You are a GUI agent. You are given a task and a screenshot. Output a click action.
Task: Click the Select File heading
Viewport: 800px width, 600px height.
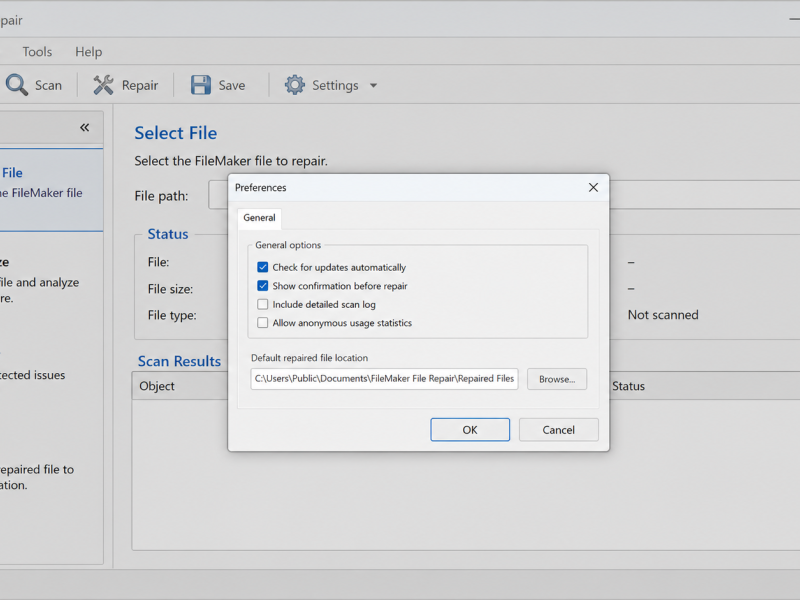[176, 133]
